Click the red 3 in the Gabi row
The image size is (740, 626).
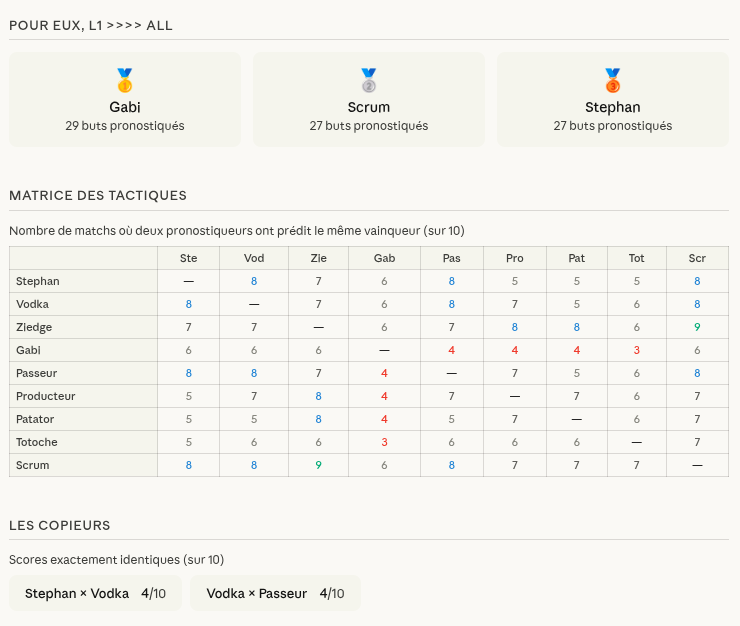[636, 350]
